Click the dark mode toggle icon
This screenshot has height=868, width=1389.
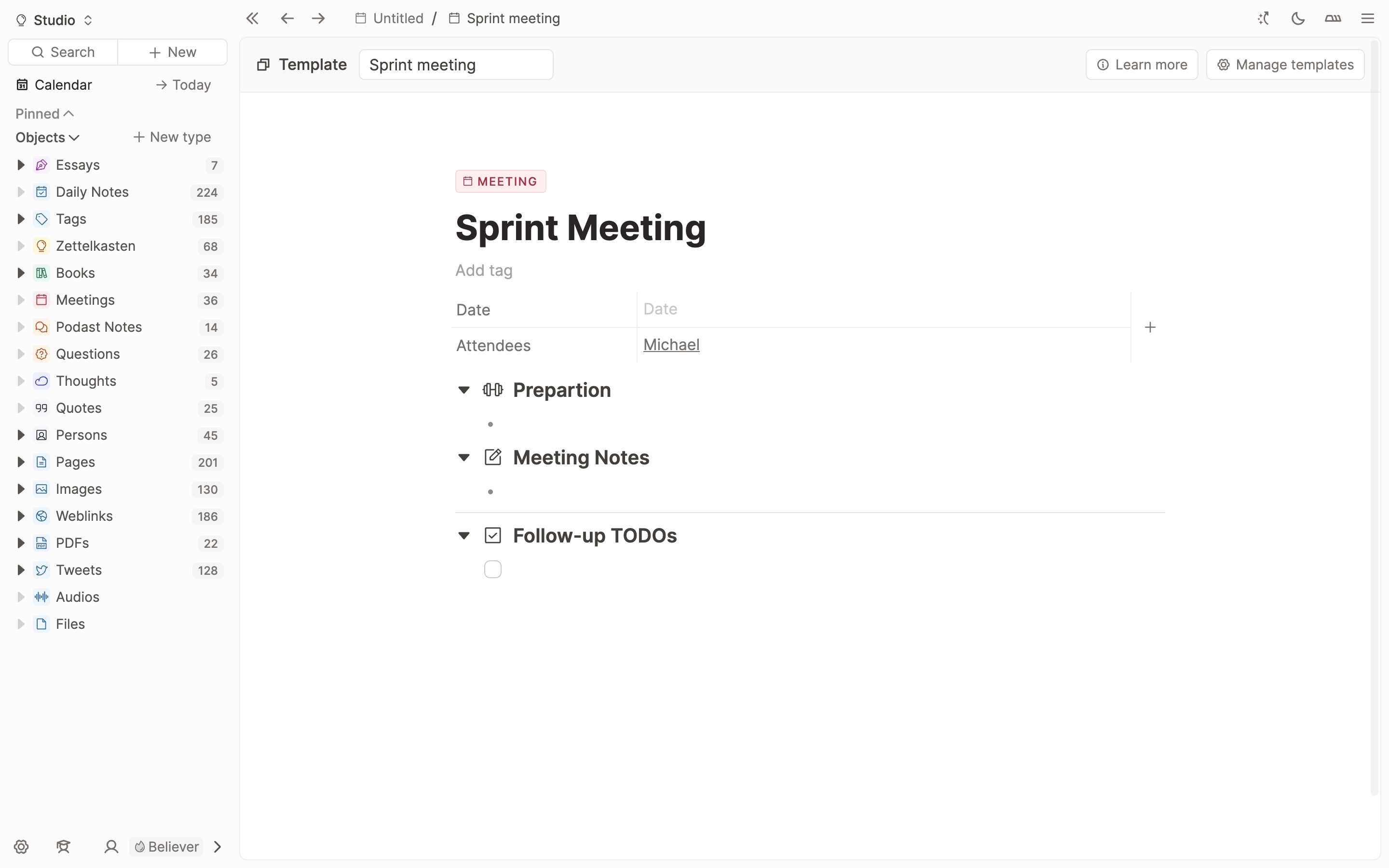(x=1298, y=18)
